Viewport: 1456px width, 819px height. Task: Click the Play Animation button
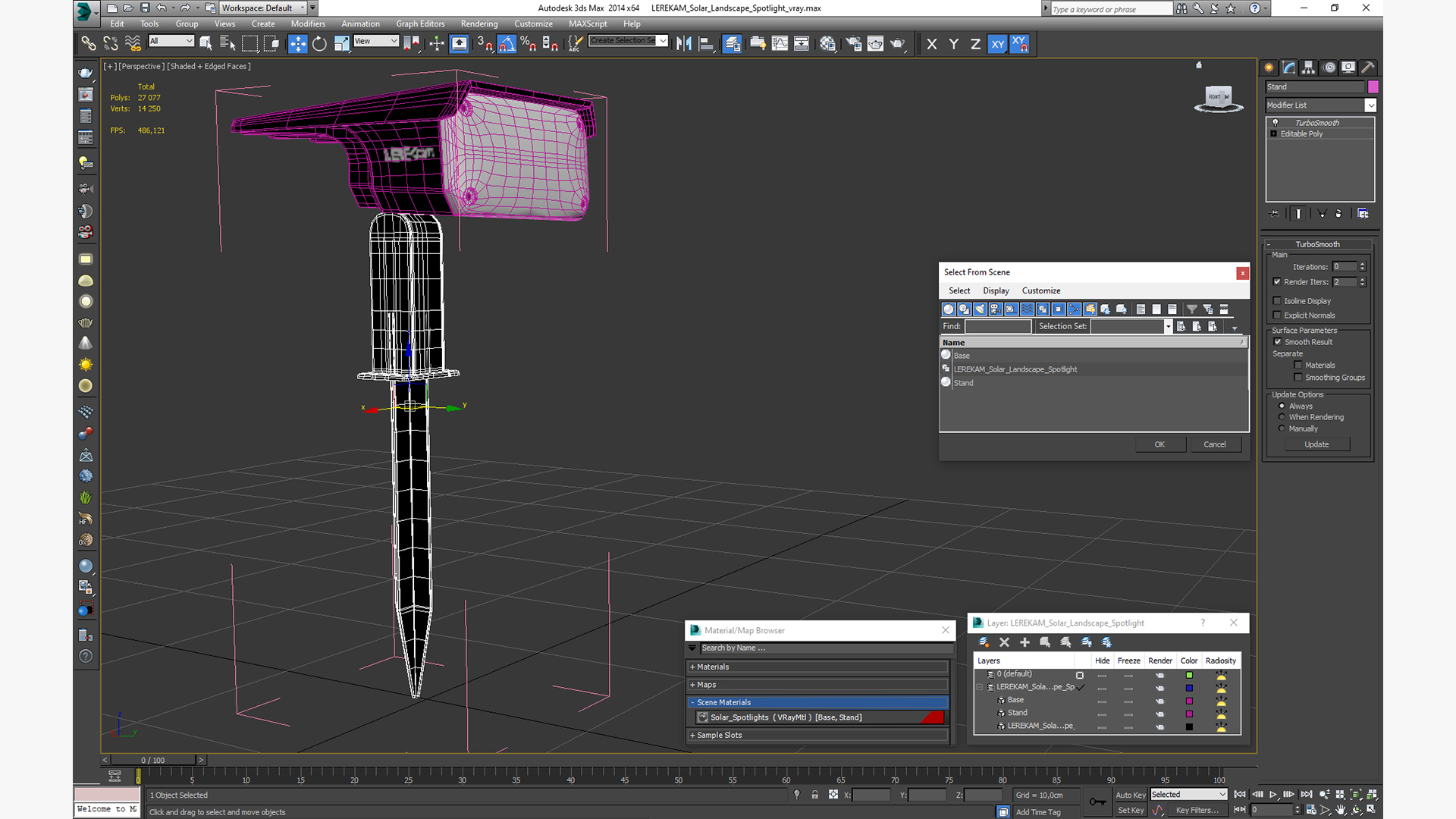click(1272, 794)
